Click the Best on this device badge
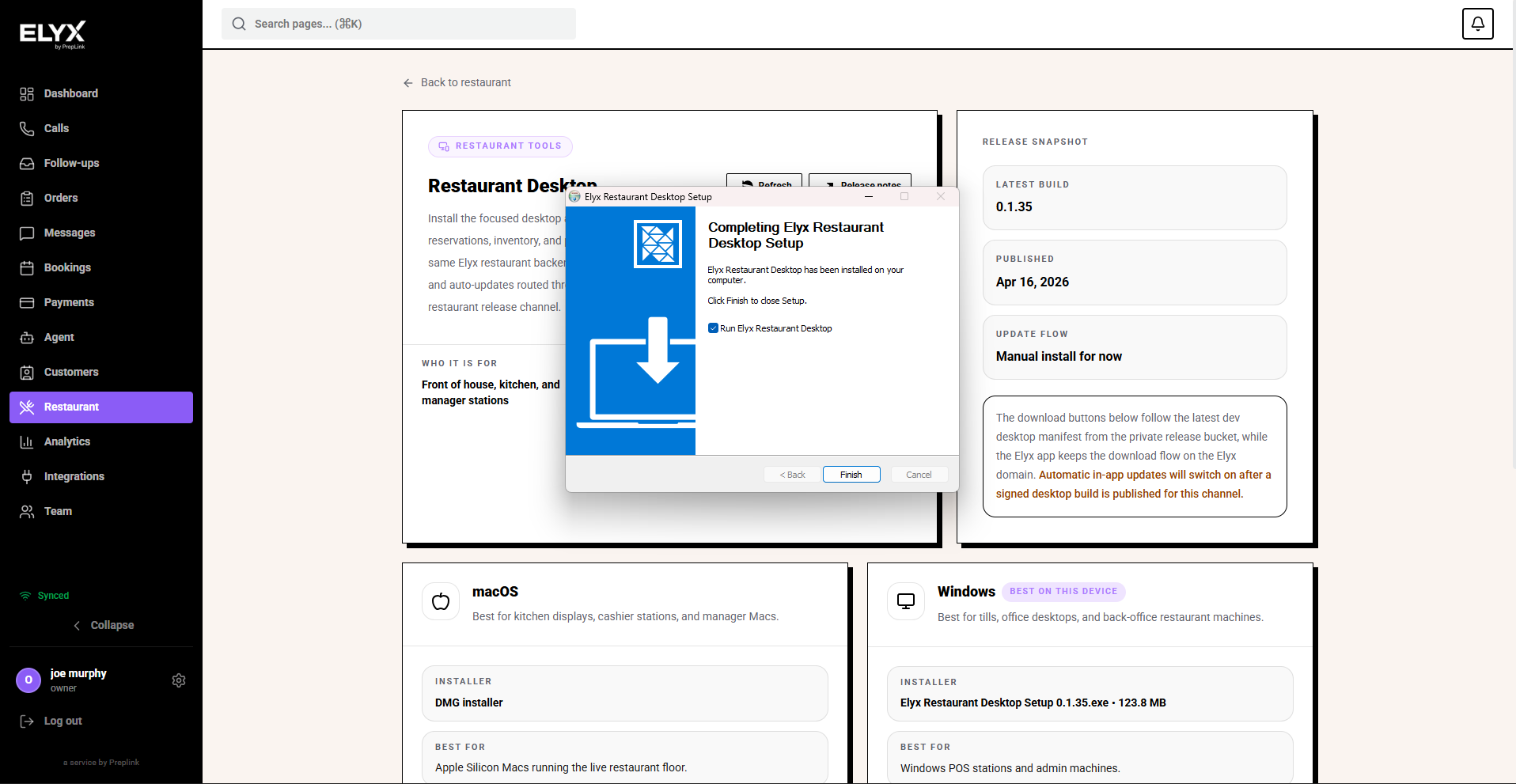 [1063, 592]
